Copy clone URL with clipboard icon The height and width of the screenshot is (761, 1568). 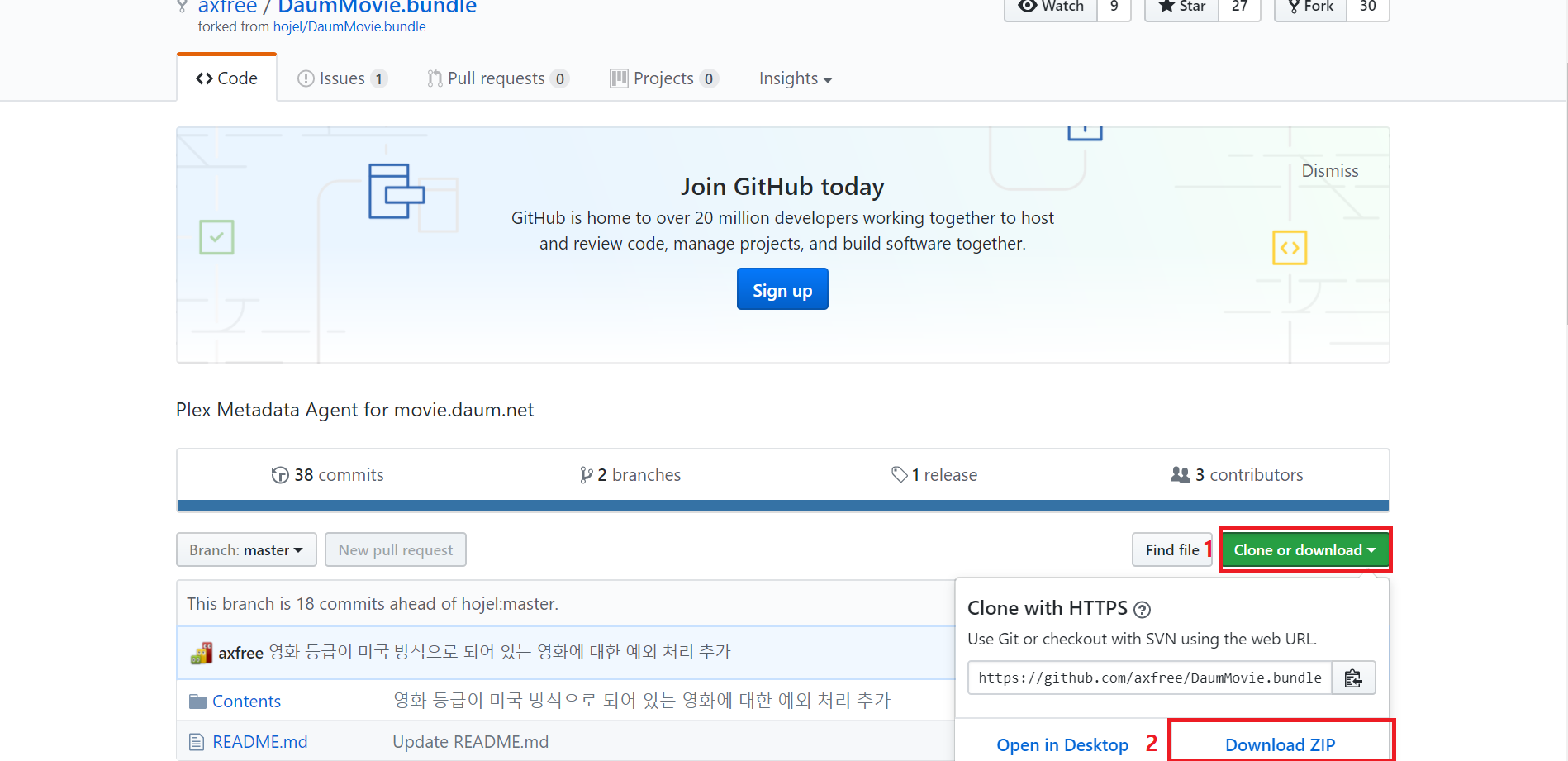click(x=1353, y=678)
